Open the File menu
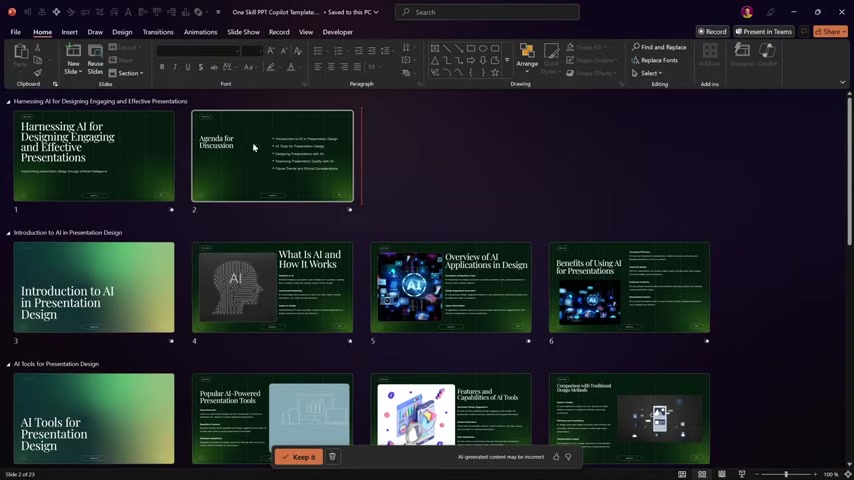This screenshot has height=480, width=854. (16, 32)
